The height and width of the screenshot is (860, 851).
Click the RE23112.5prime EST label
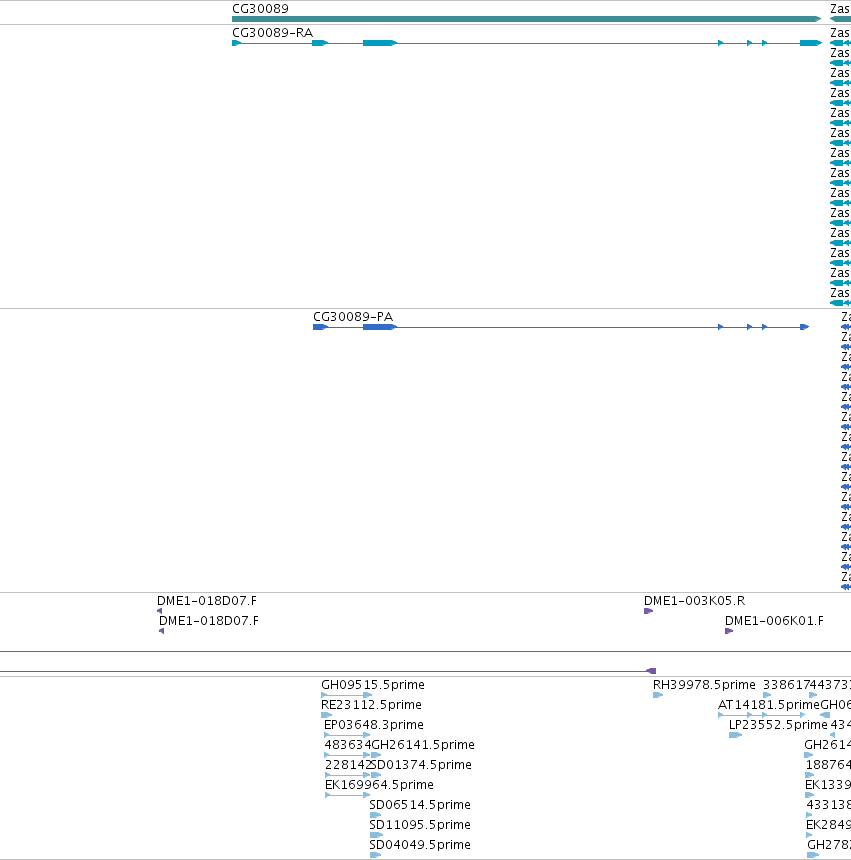point(371,705)
